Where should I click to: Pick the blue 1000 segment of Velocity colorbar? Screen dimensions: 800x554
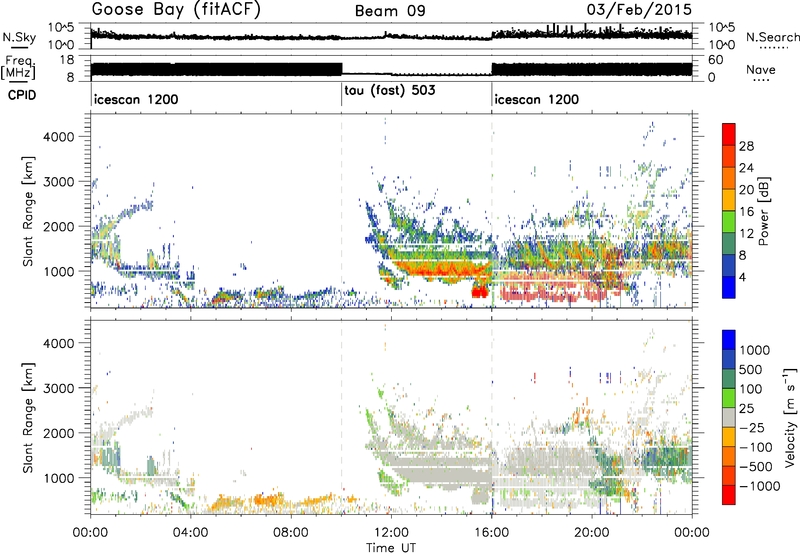click(729, 340)
